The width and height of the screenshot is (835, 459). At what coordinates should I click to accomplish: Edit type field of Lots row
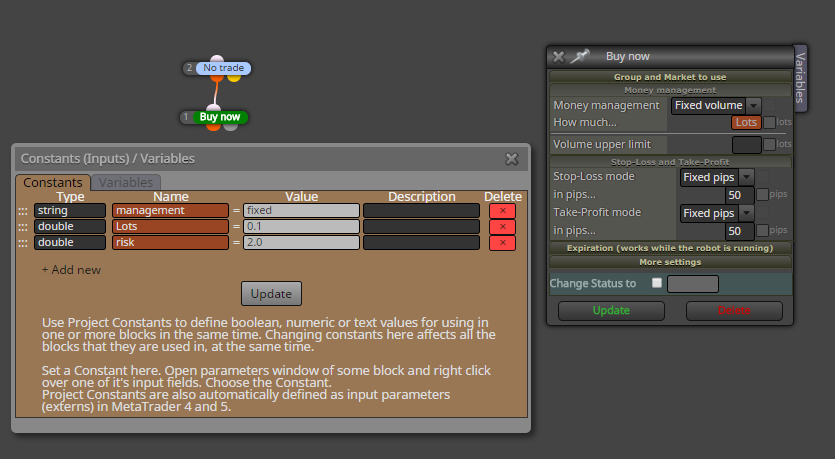(x=70, y=227)
